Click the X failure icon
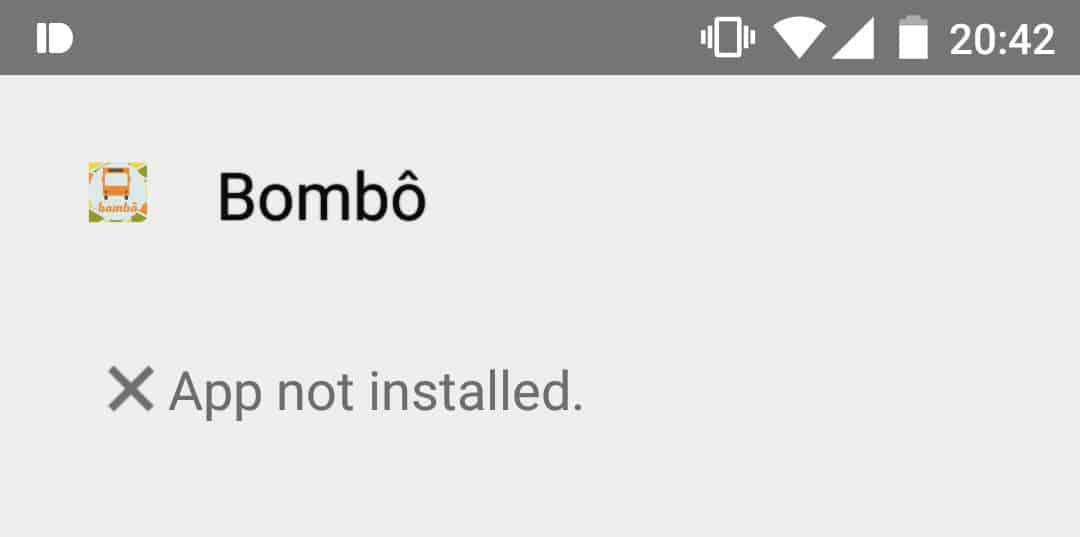 131,389
